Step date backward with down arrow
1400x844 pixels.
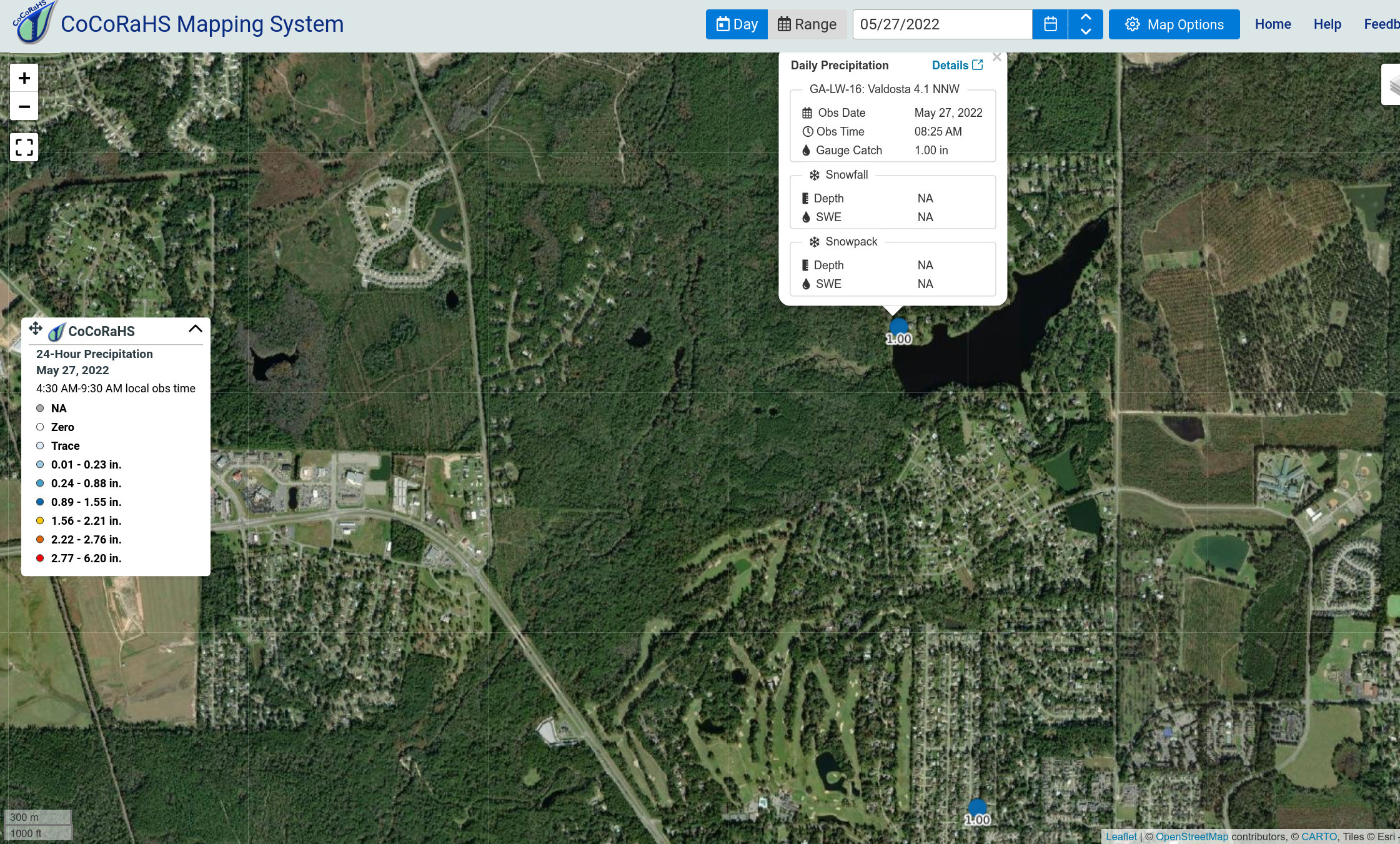click(x=1086, y=31)
